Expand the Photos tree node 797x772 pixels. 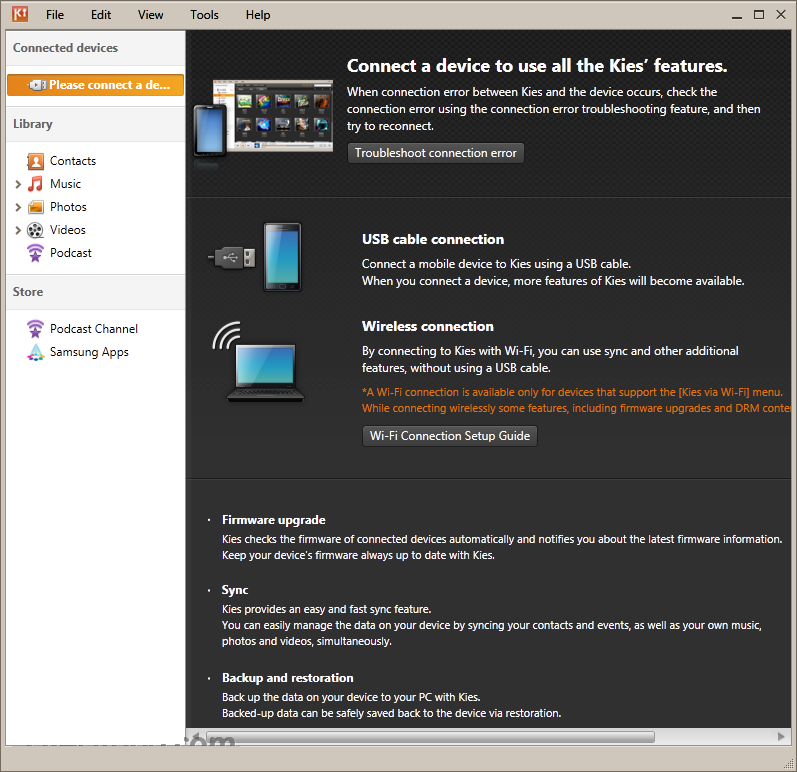[18, 207]
